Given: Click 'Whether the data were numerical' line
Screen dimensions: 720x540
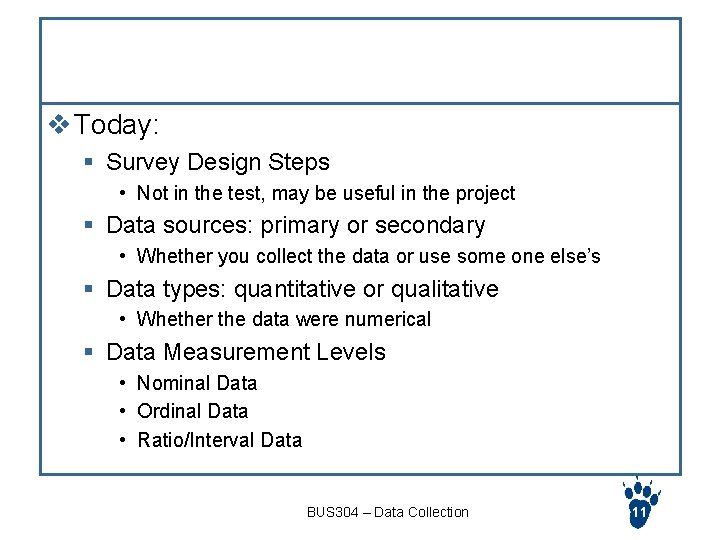Looking at the screenshot, I should [x=284, y=319].
